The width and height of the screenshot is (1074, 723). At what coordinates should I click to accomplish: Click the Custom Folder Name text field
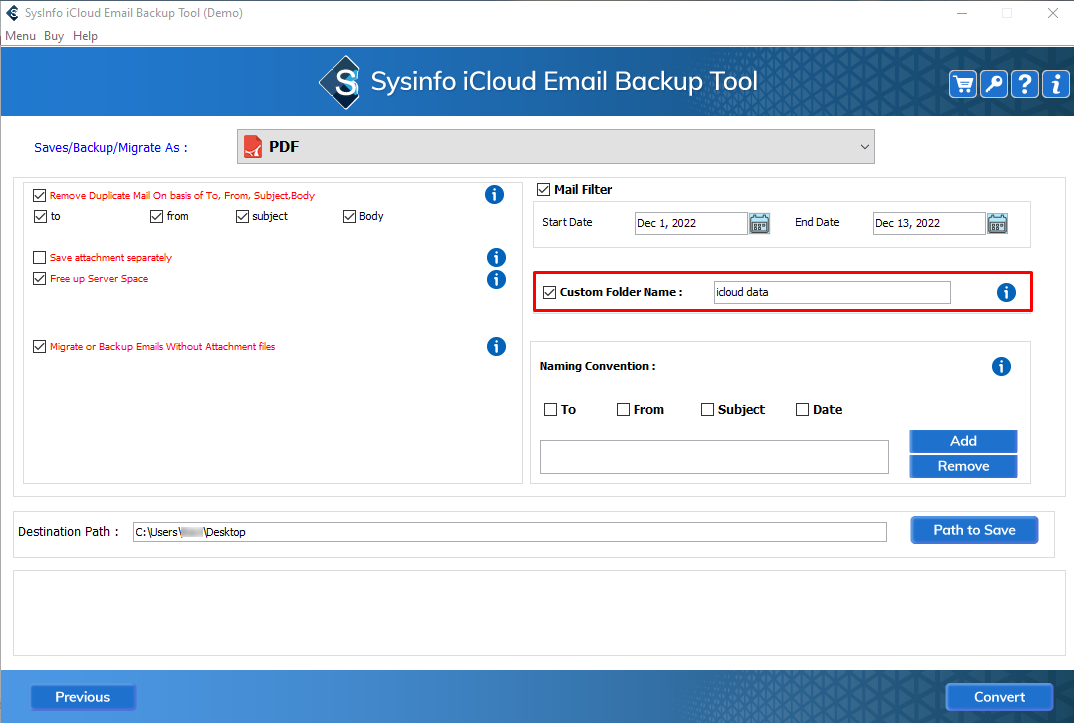point(831,292)
